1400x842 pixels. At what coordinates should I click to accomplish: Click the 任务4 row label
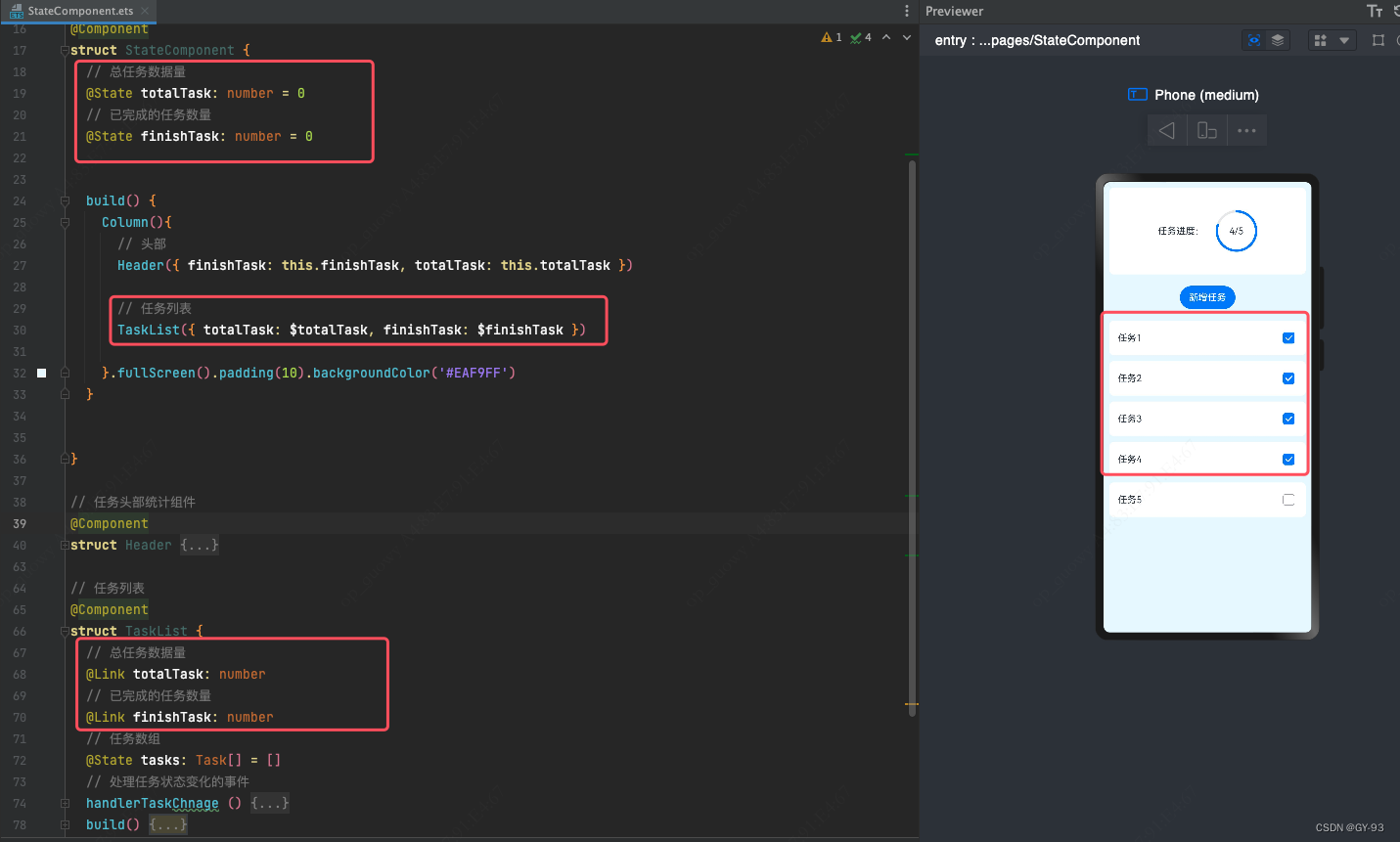click(x=1130, y=460)
